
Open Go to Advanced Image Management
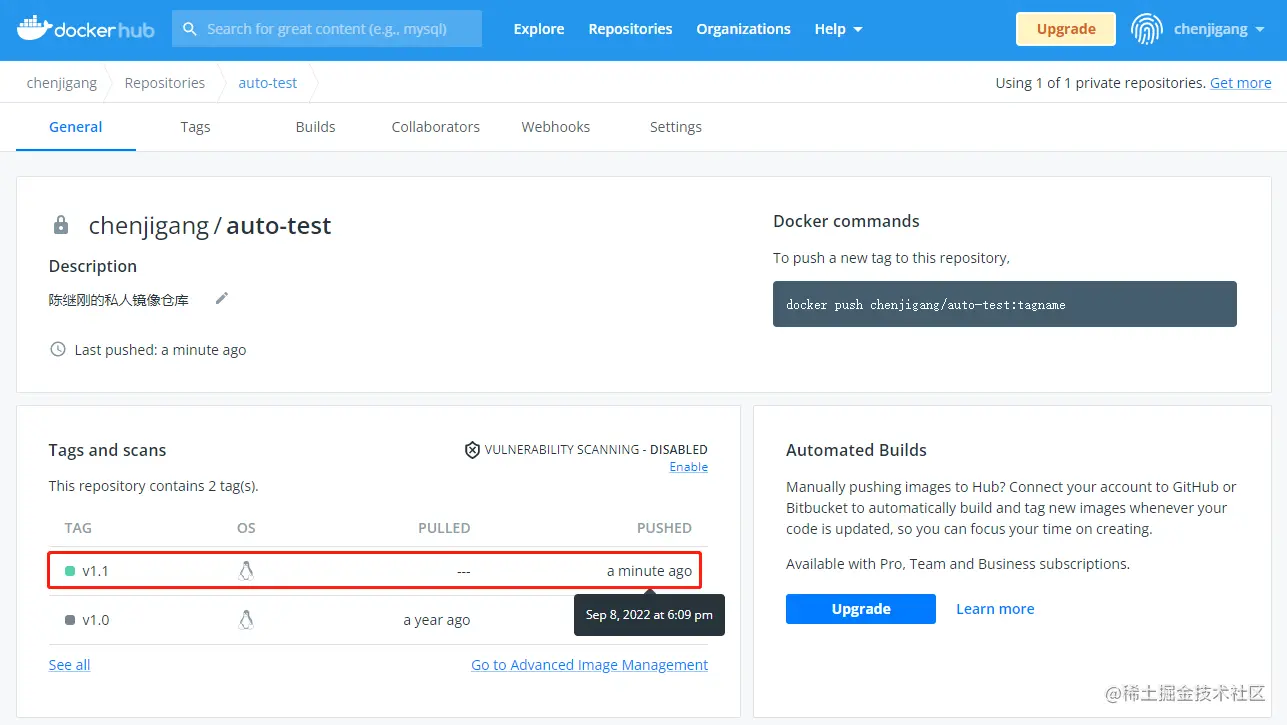pos(590,665)
